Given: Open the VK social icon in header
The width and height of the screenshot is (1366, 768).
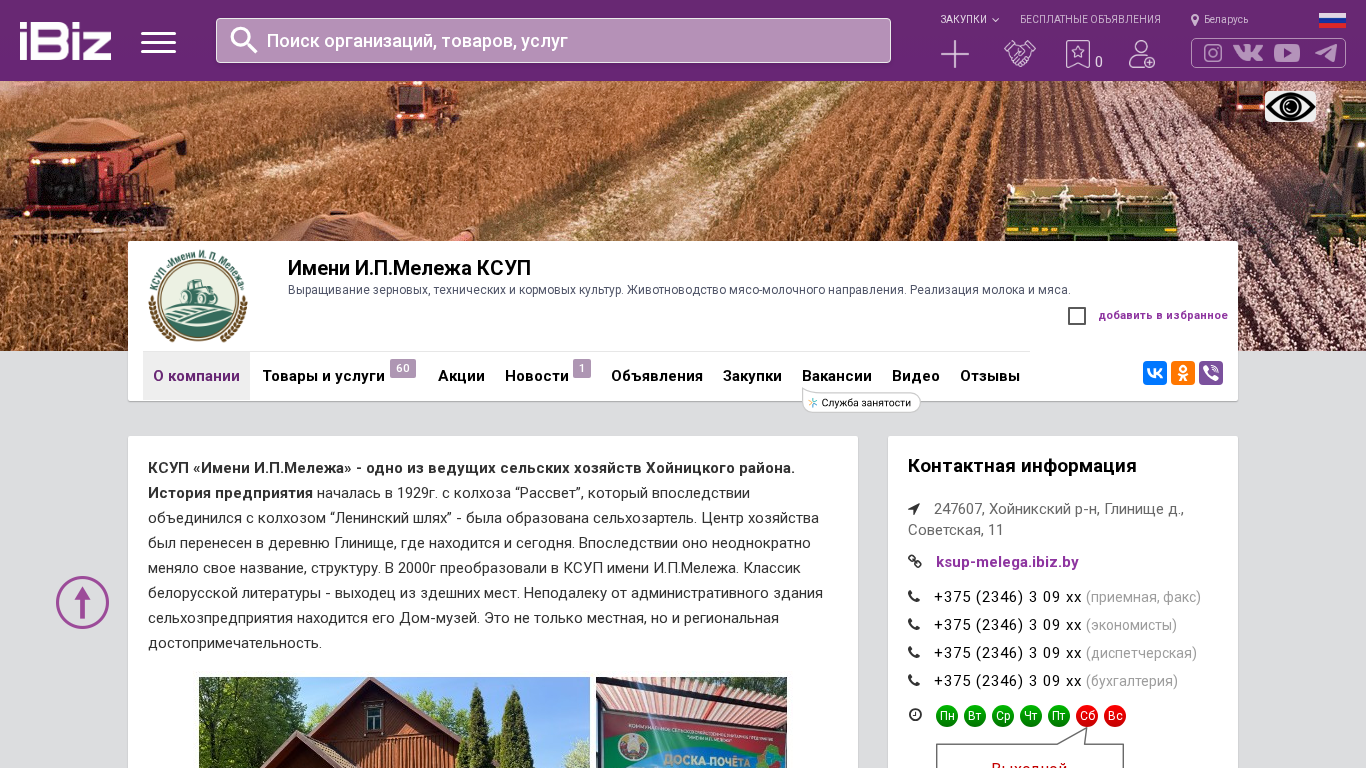Looking at the screenshot, I should [1248, 53].
